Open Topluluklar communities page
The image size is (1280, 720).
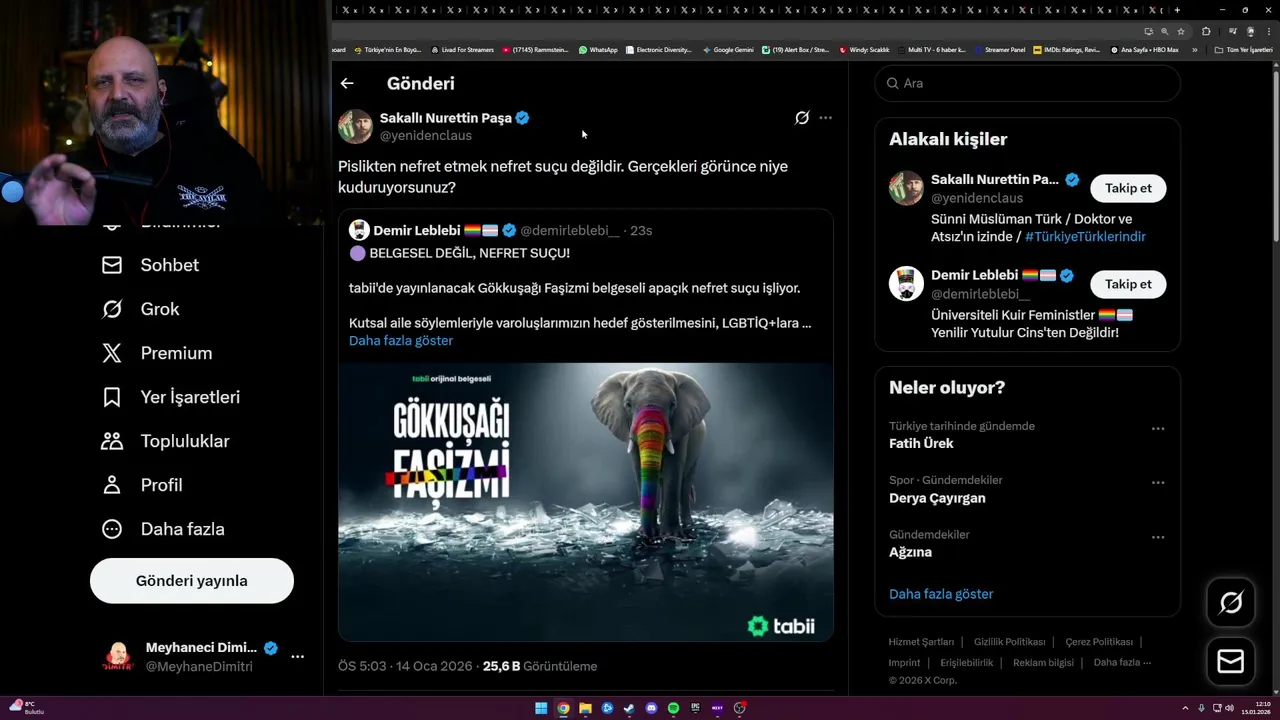(x=165, y=441)
